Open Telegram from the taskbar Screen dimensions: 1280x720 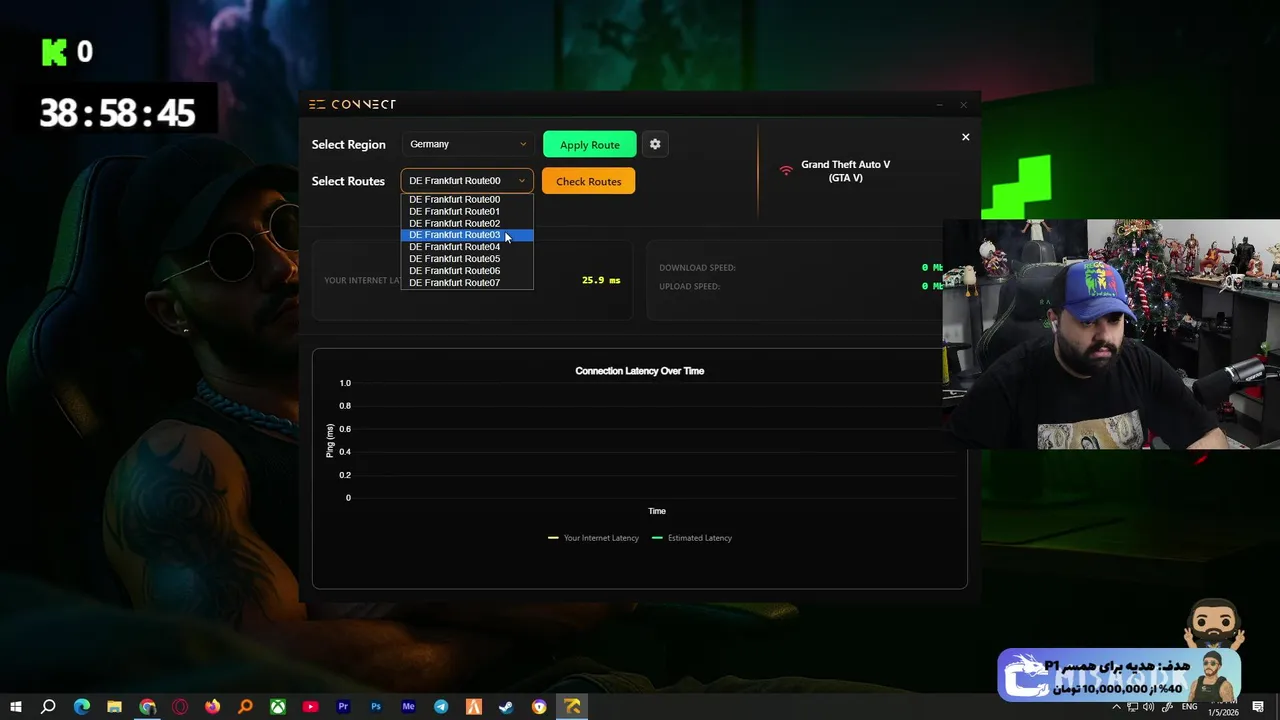[441, 707]
